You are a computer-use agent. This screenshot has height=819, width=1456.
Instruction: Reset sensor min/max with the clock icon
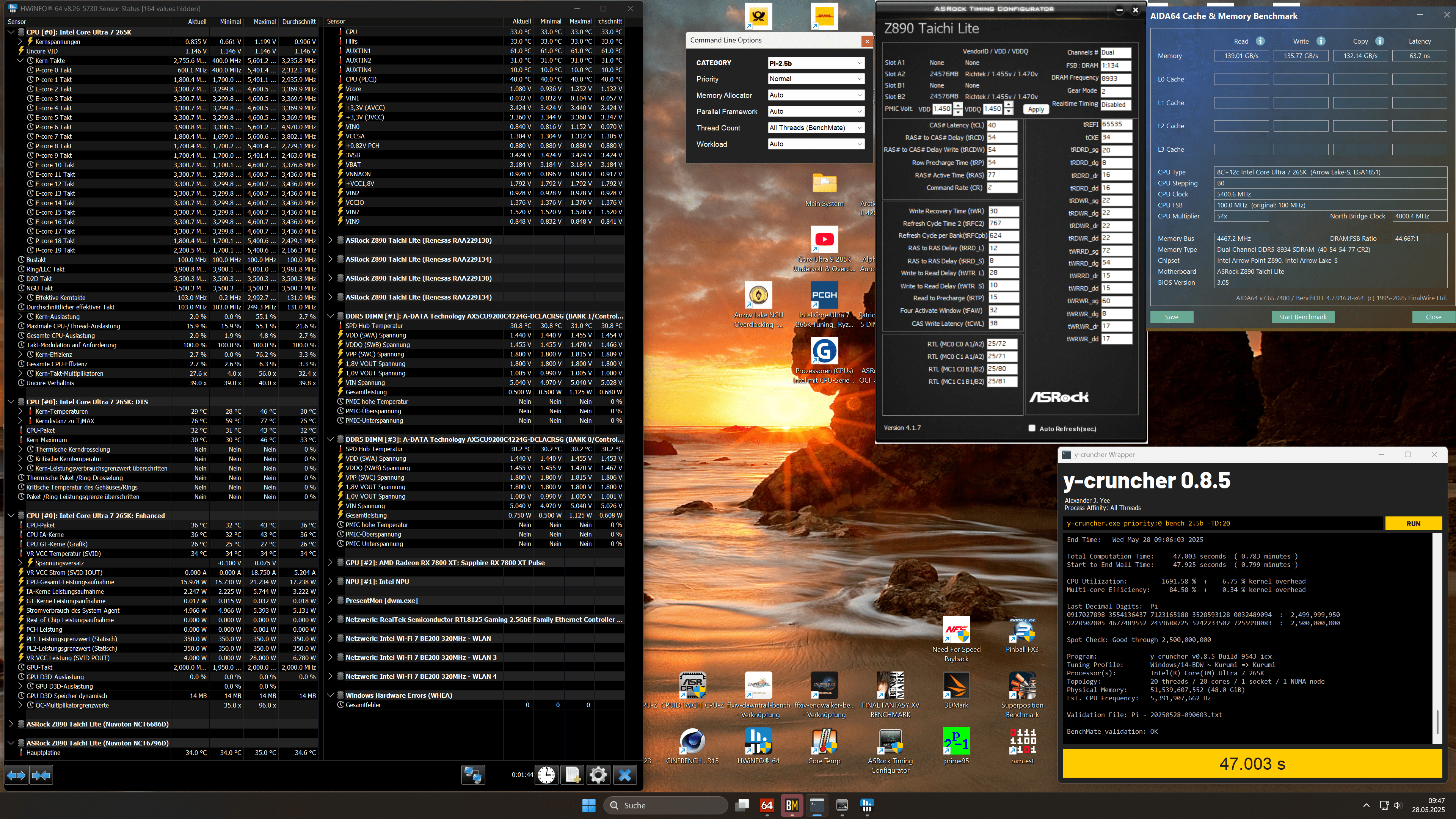click(x=546, y=775)
